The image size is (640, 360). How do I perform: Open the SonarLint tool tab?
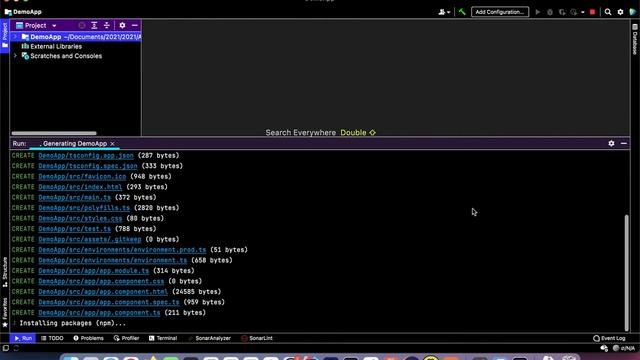point(257,338)
